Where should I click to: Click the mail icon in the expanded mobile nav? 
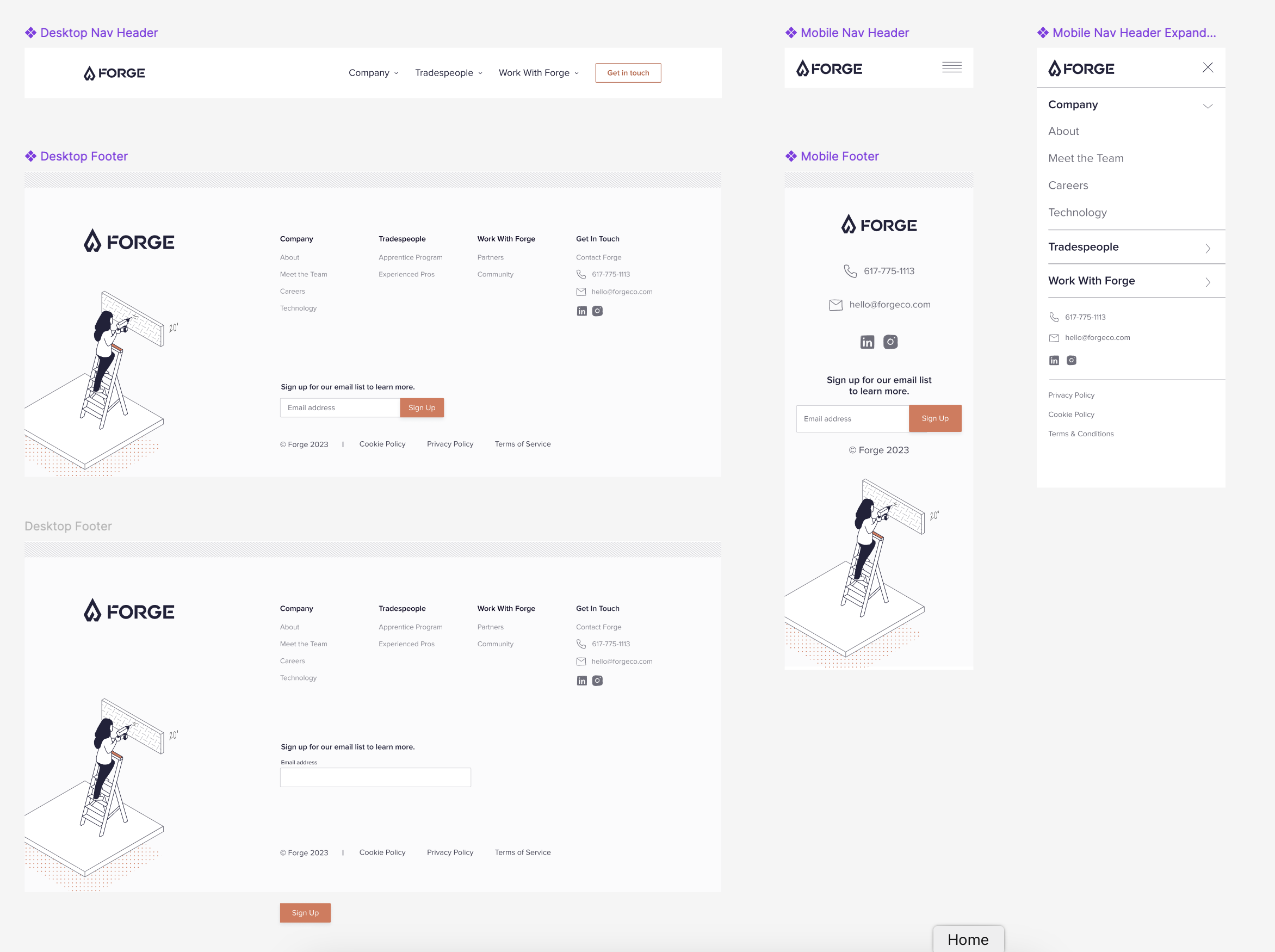[x=1054, y=338]
